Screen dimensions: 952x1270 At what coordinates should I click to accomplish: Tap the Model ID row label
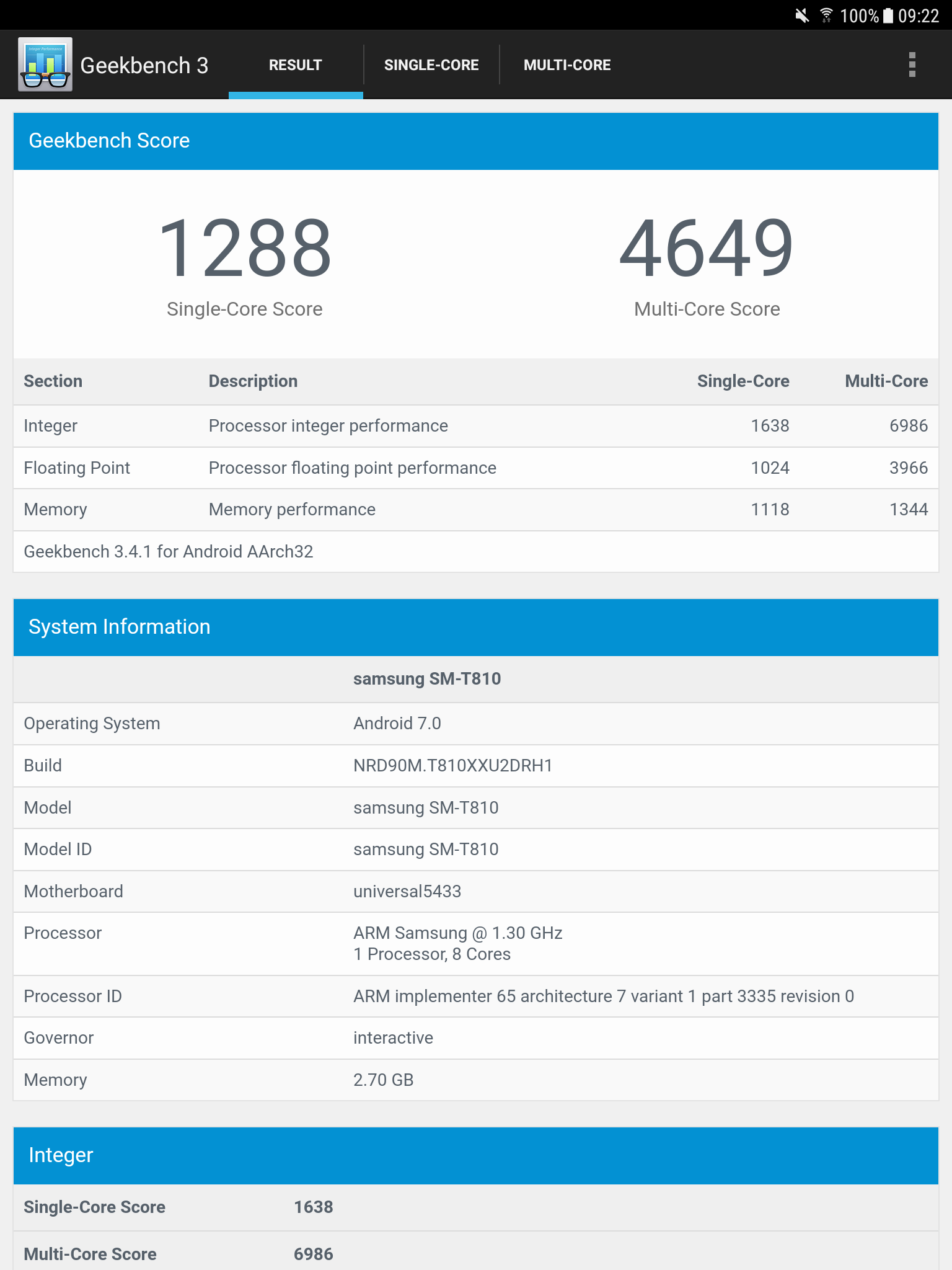58,850
